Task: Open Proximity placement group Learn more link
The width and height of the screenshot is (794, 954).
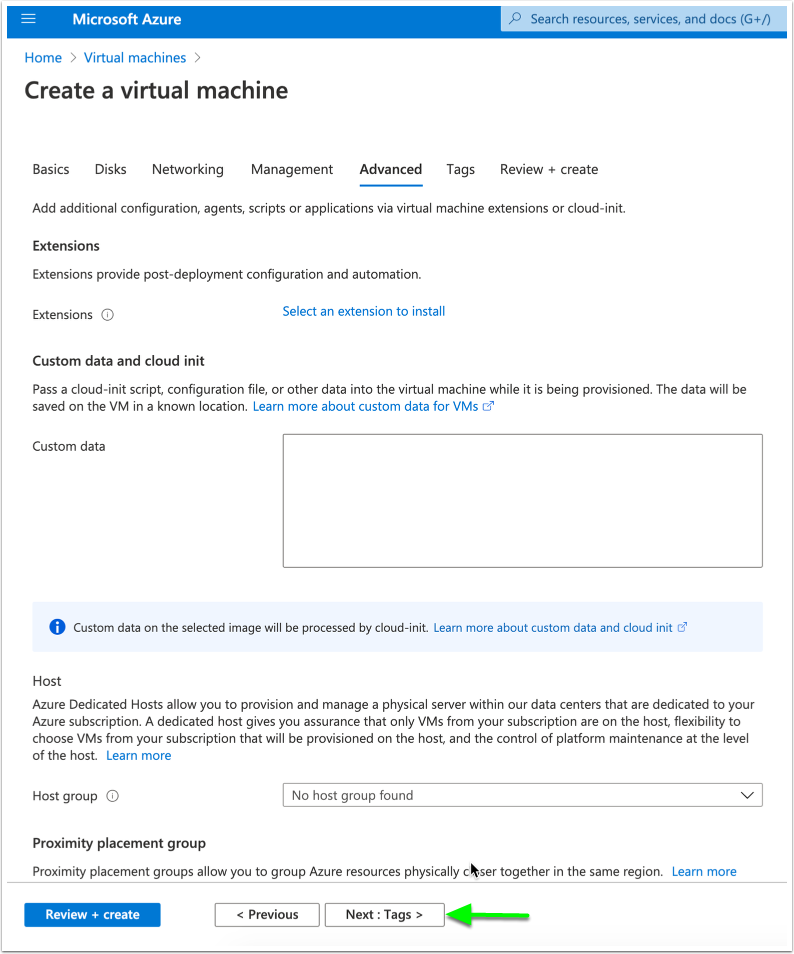Action: tap(704, 872)
